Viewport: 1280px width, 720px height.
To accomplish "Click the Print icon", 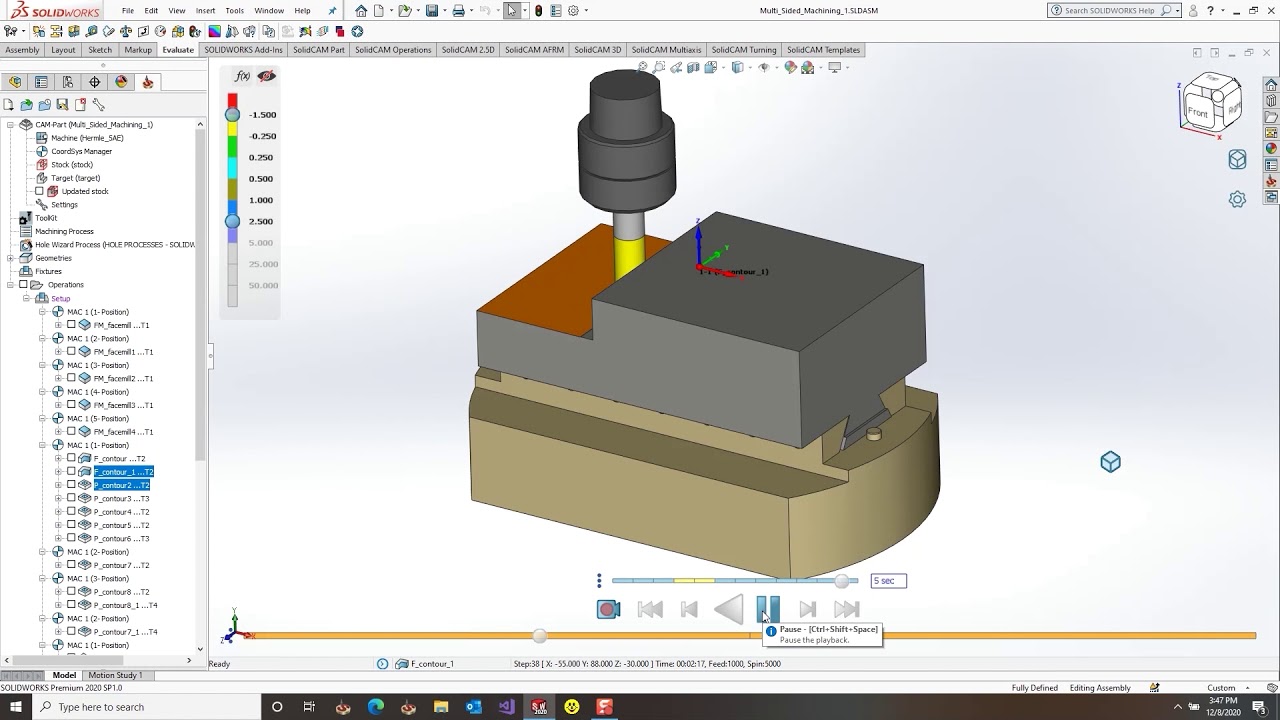I will click(458, 11).
